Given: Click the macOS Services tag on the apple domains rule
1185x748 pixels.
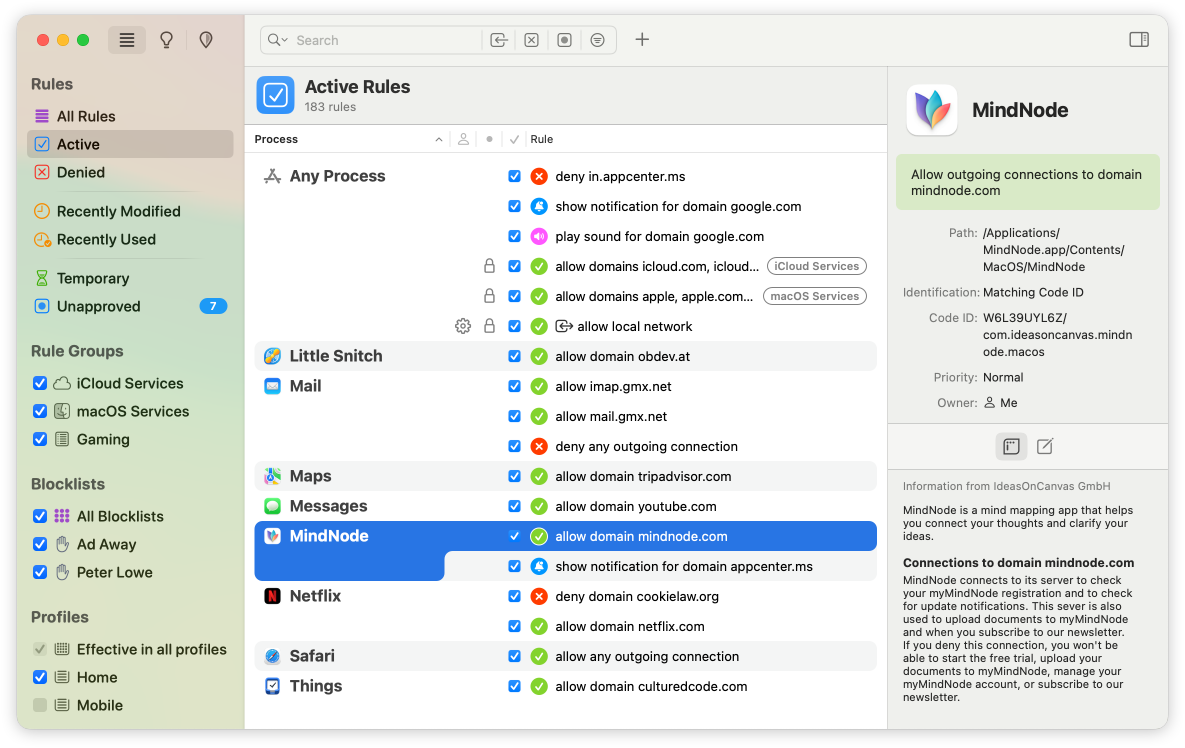Looking at the screenshot, I should coord(814,295).
